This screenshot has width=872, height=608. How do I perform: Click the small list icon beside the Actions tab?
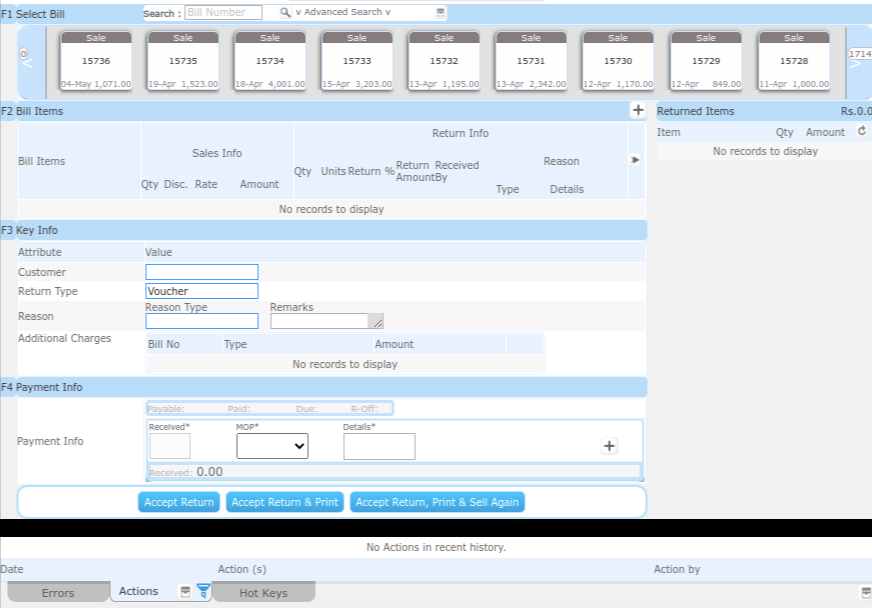coord(185,591)
